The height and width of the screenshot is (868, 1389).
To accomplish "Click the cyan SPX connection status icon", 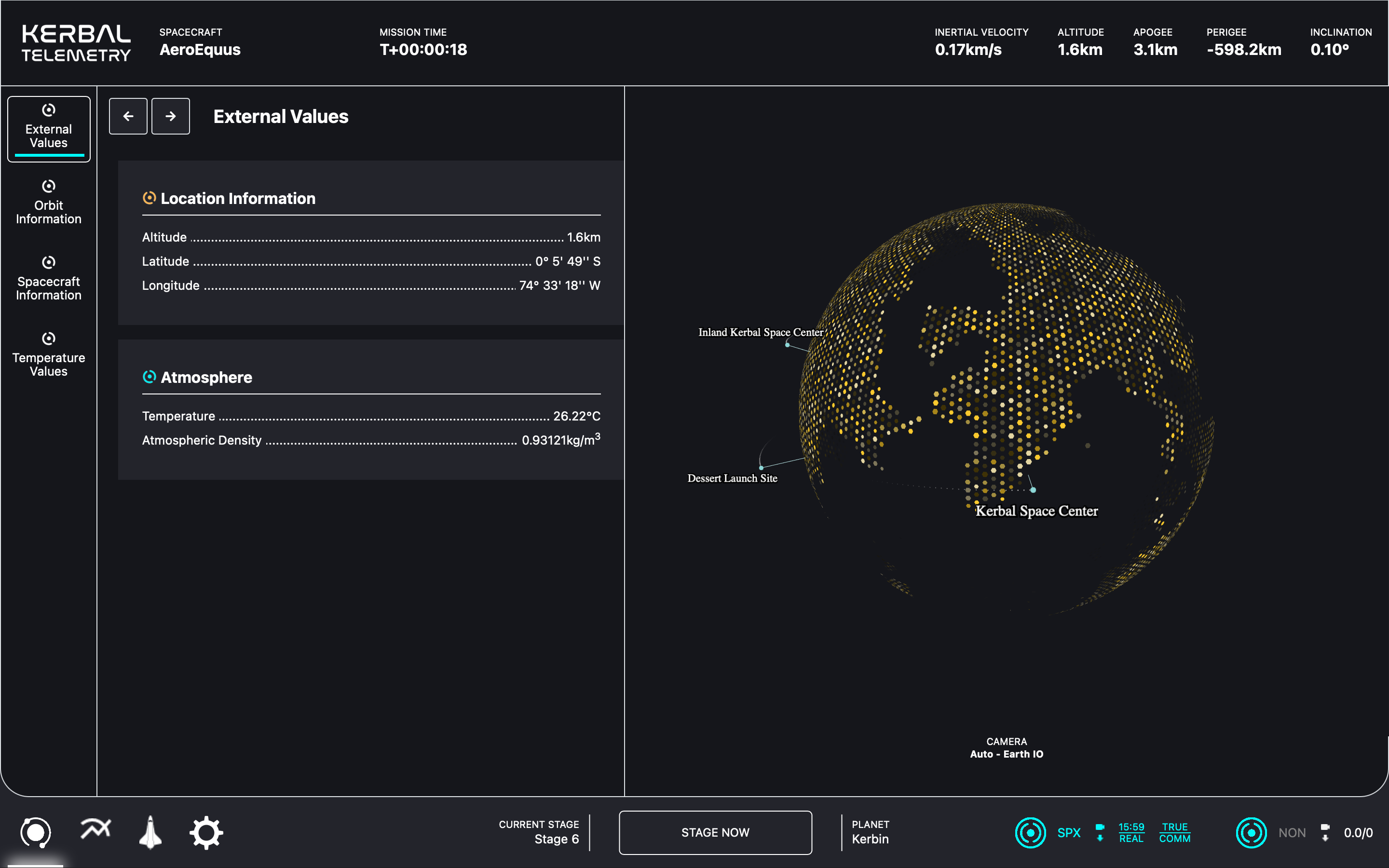I will point(1030,832).
